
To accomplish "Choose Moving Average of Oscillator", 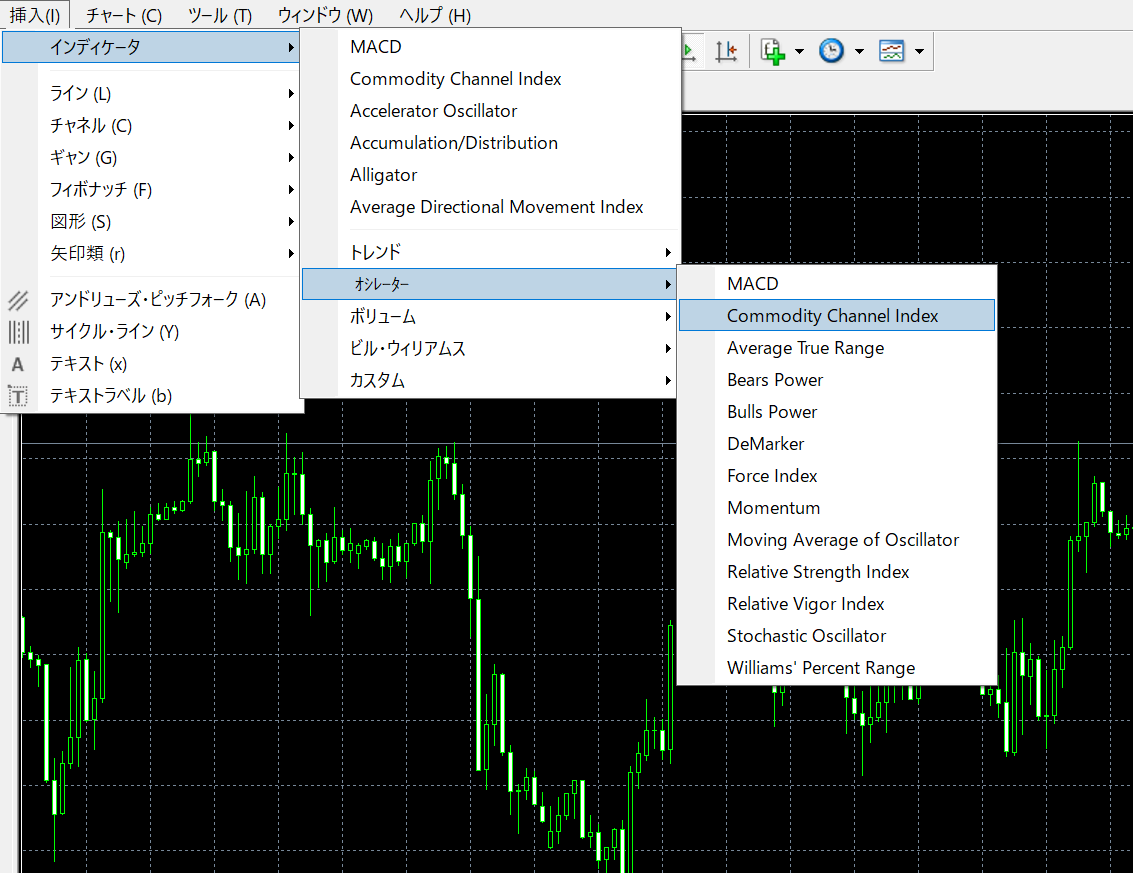I will coord(837,540).
